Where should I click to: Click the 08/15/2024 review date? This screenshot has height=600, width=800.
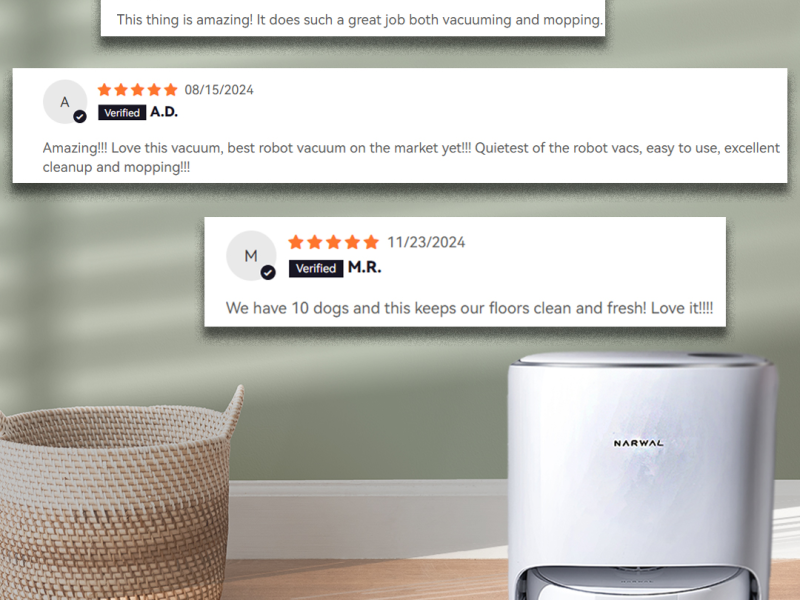click(219, 90)
